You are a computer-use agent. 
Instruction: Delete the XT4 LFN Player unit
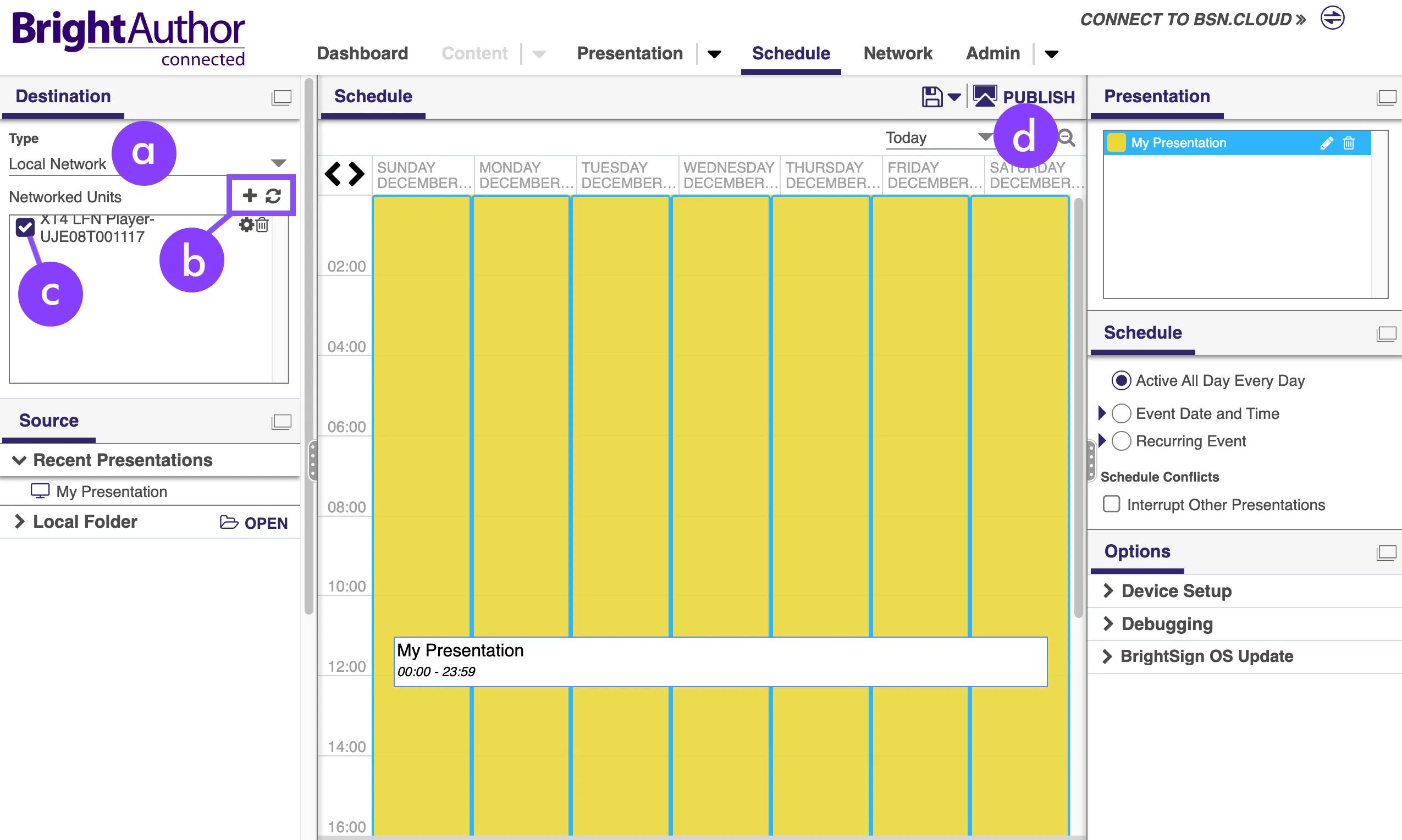click(x=262, y=225)
